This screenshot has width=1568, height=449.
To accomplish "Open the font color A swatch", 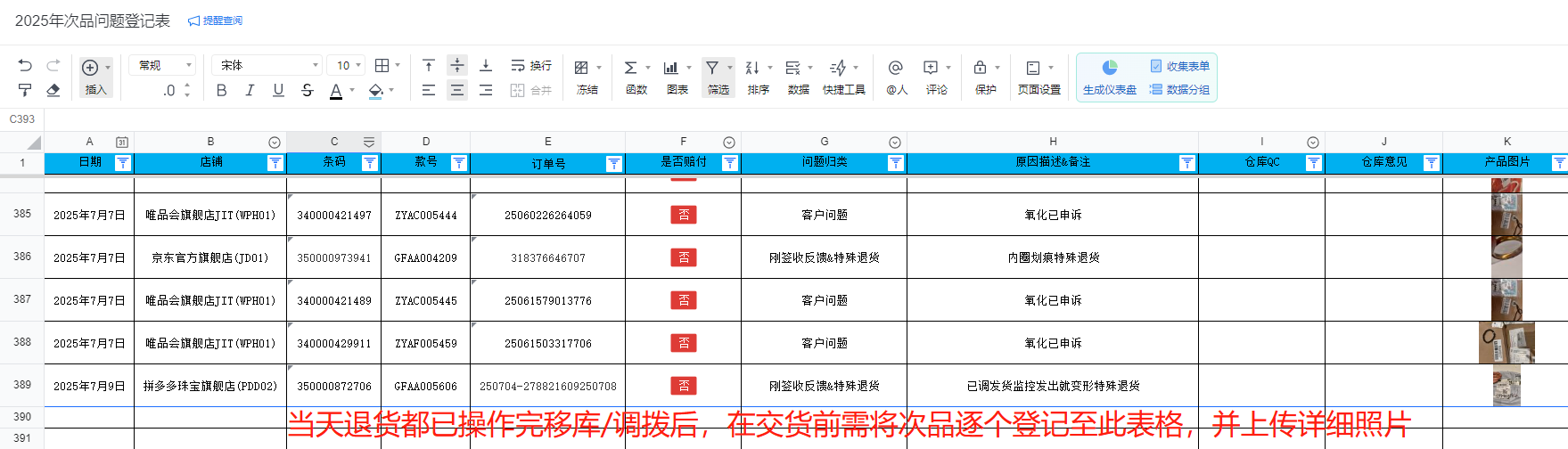I will tap(336, 90).
